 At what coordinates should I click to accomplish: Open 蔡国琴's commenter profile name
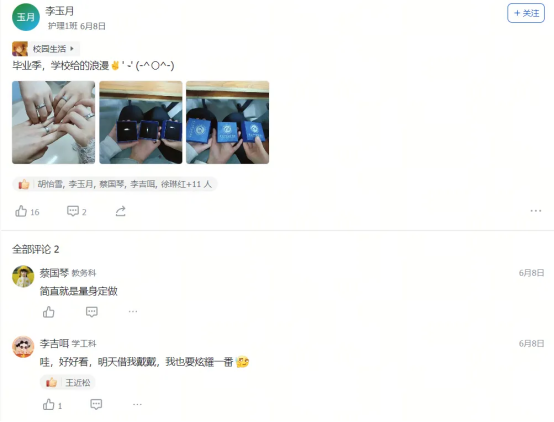point(54,273)
